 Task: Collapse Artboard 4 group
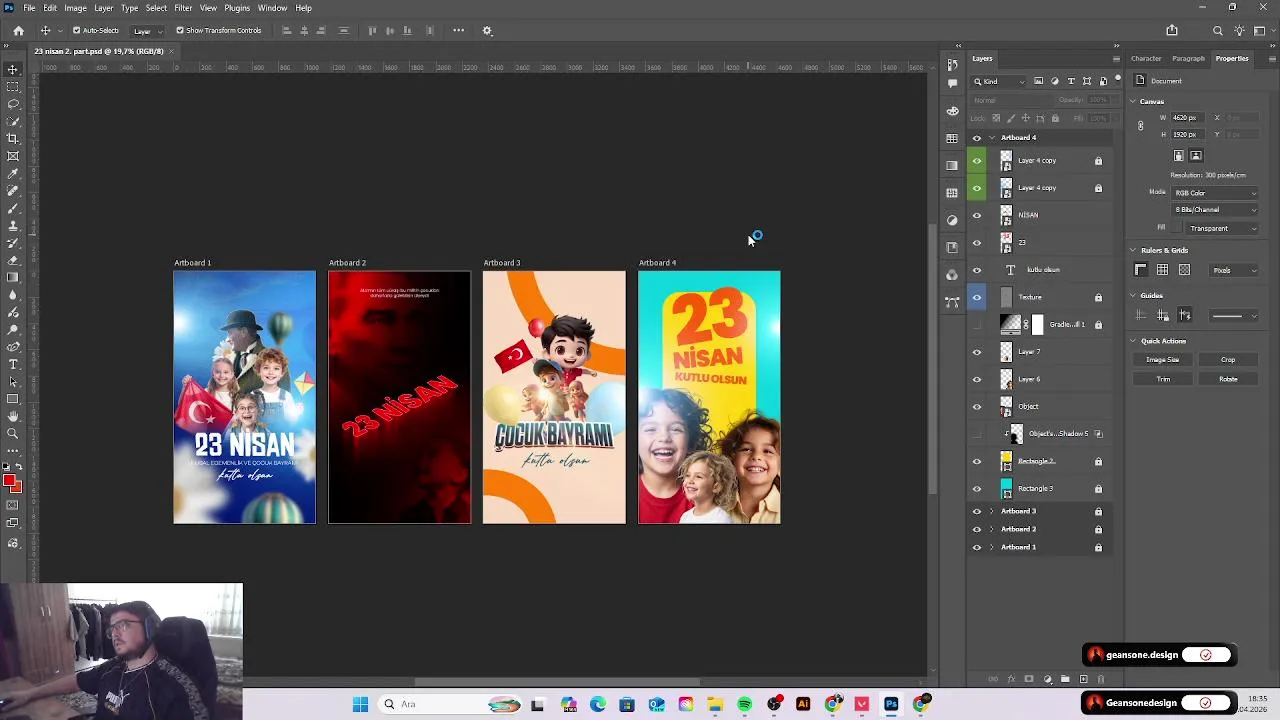click(992, 137)
